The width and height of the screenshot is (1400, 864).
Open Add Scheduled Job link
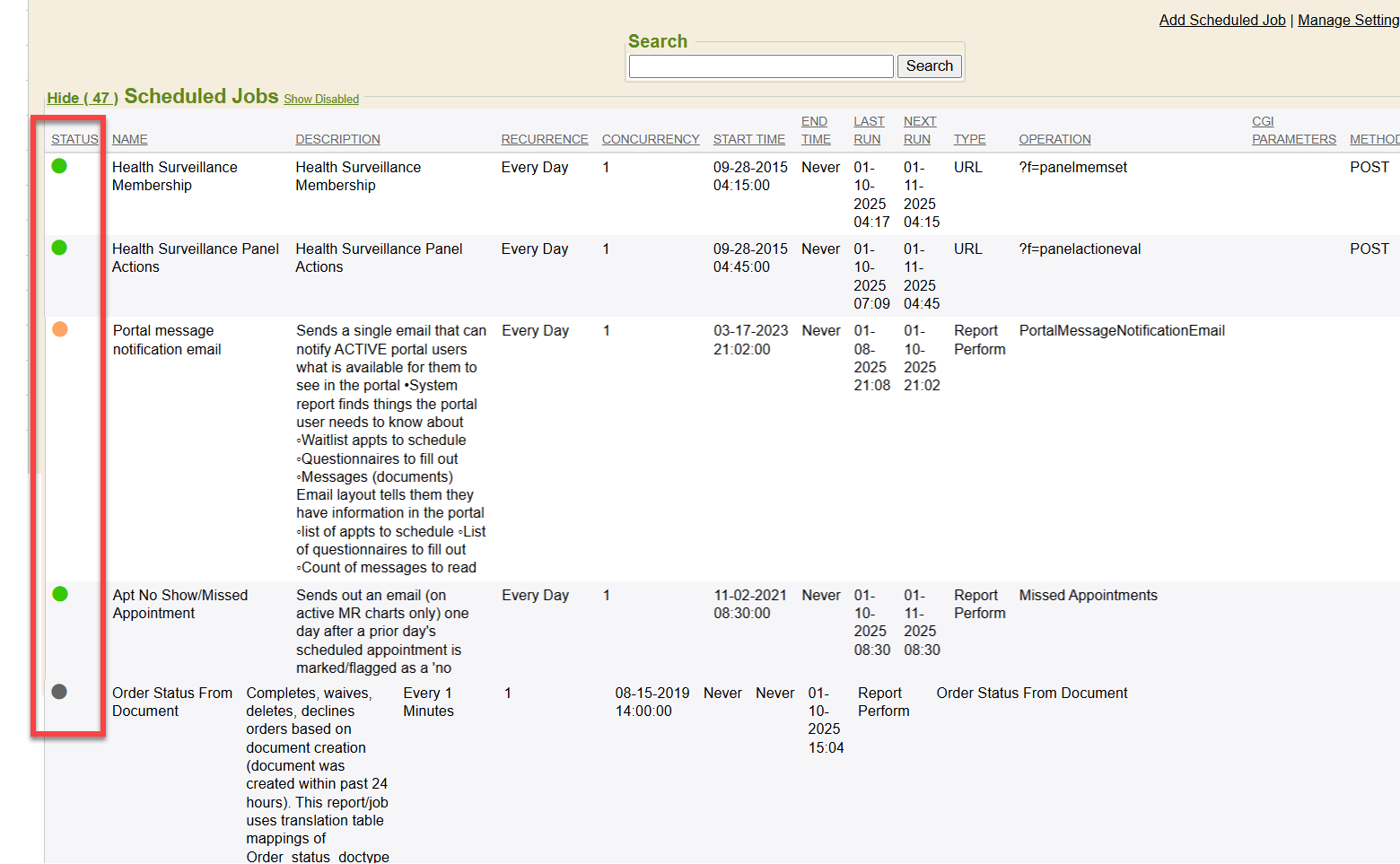[x=1221, y=20]
